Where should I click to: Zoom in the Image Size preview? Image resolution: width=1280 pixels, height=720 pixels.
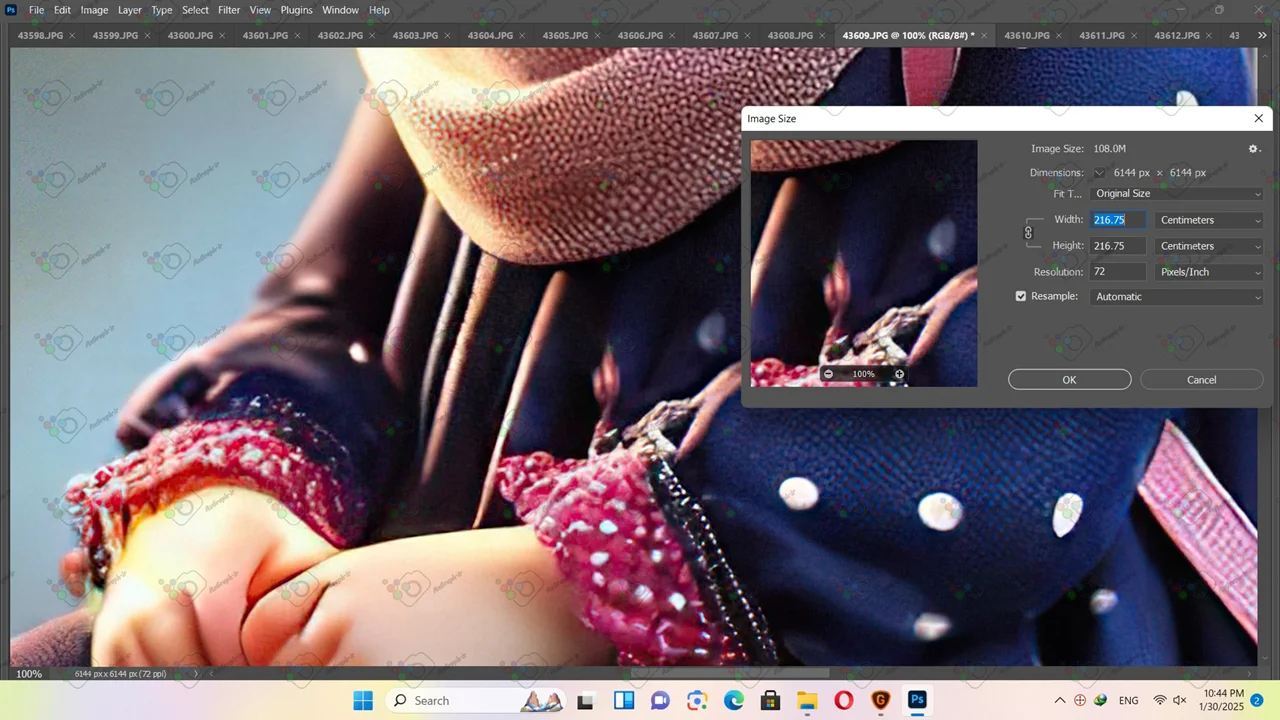tap(899, 374)
